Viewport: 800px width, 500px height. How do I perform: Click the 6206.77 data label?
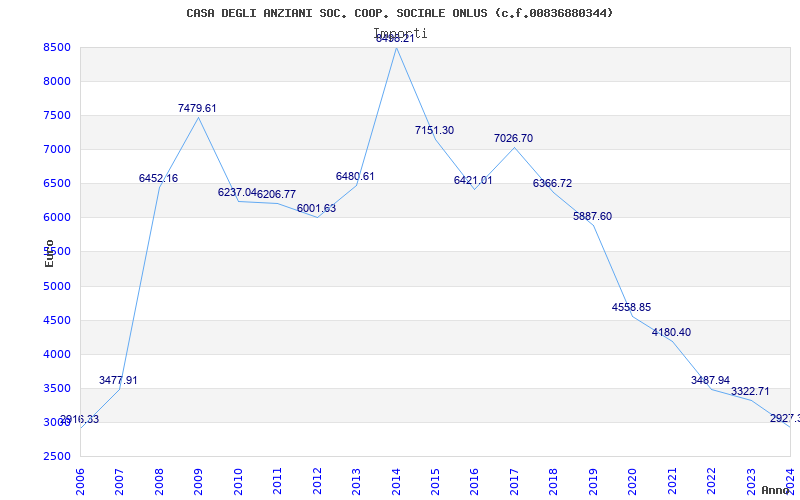coord(276,194)
